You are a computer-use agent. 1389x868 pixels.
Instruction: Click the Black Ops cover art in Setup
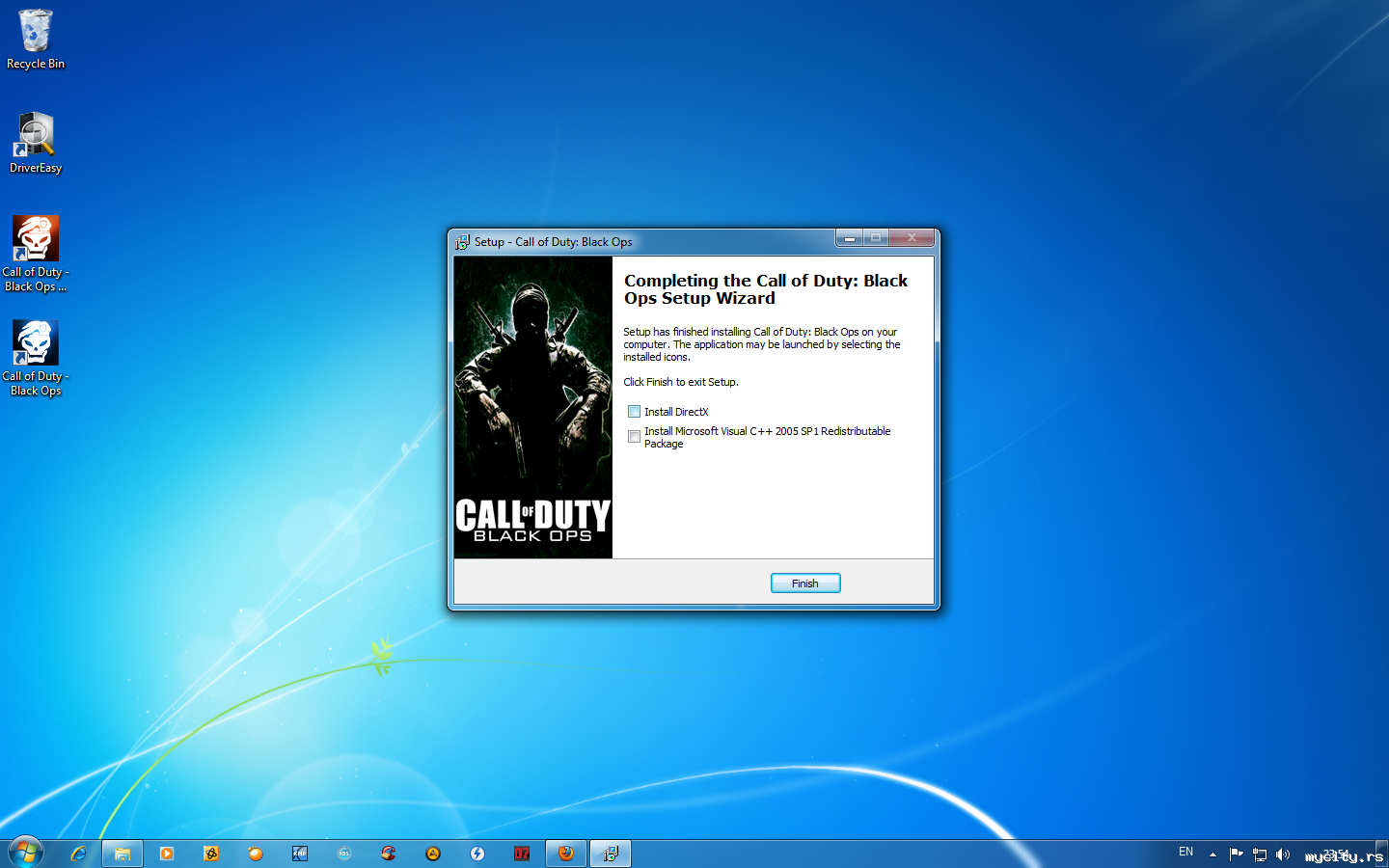click(x=533, y=407)
